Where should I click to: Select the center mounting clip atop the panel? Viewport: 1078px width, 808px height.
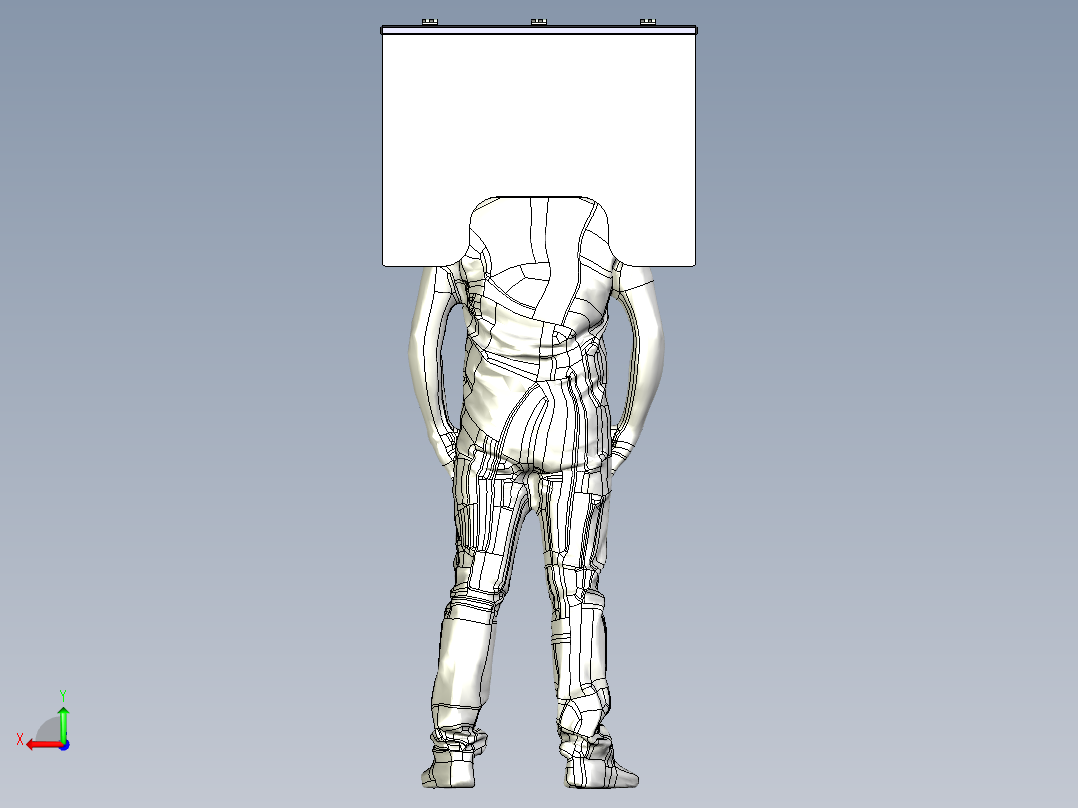tap(539, 23)
